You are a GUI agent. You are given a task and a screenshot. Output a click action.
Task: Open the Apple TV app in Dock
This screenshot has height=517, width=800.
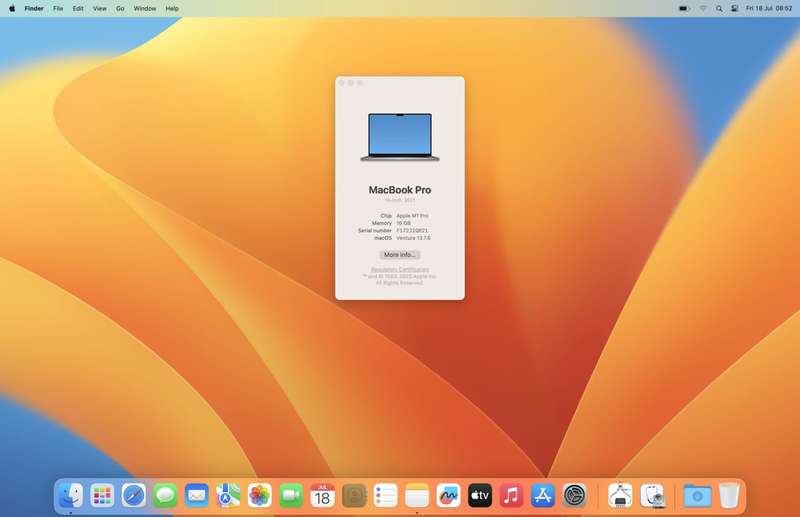480,495
